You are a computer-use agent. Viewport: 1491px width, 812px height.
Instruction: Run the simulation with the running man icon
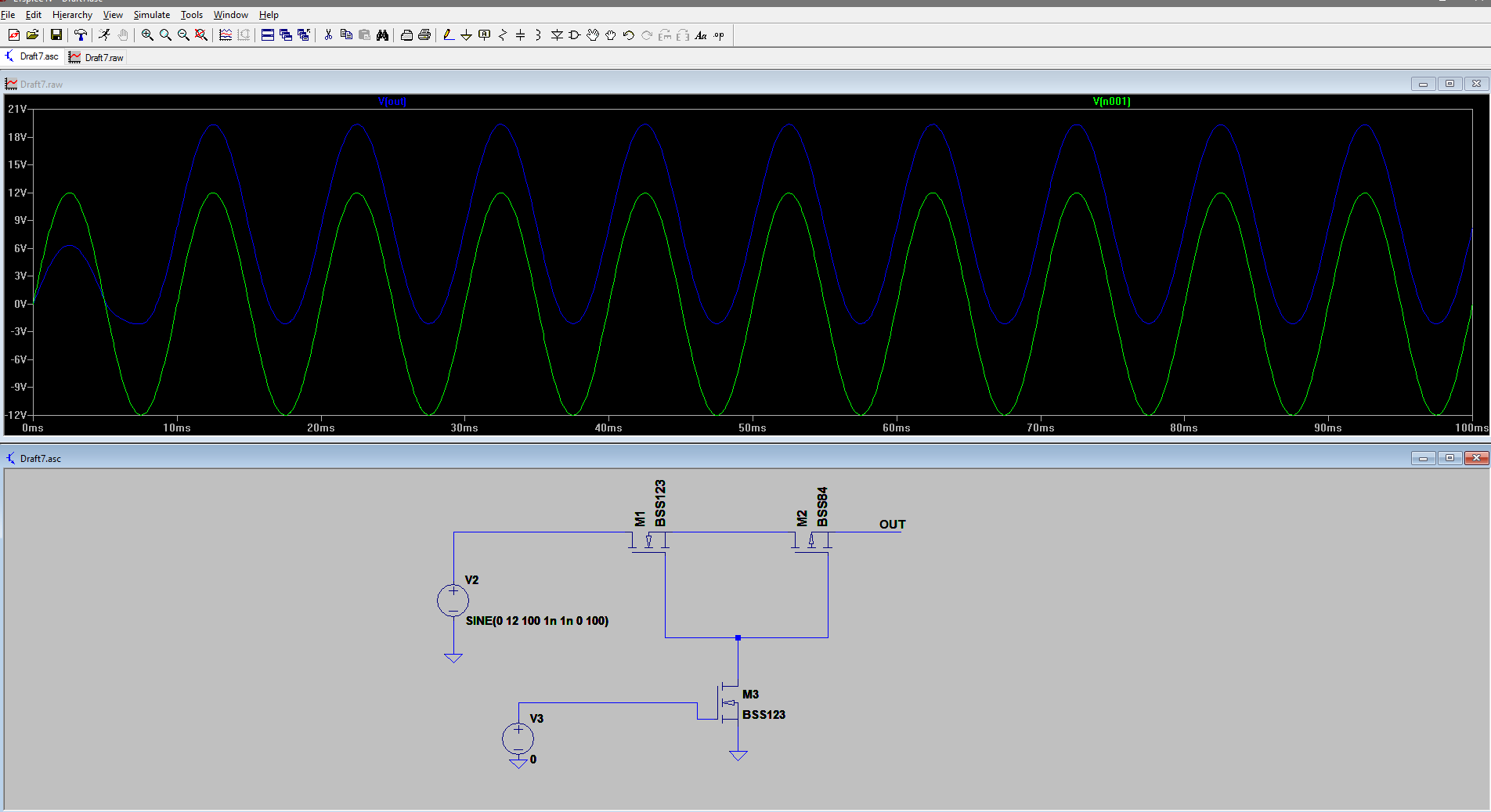tap(104, 34)
